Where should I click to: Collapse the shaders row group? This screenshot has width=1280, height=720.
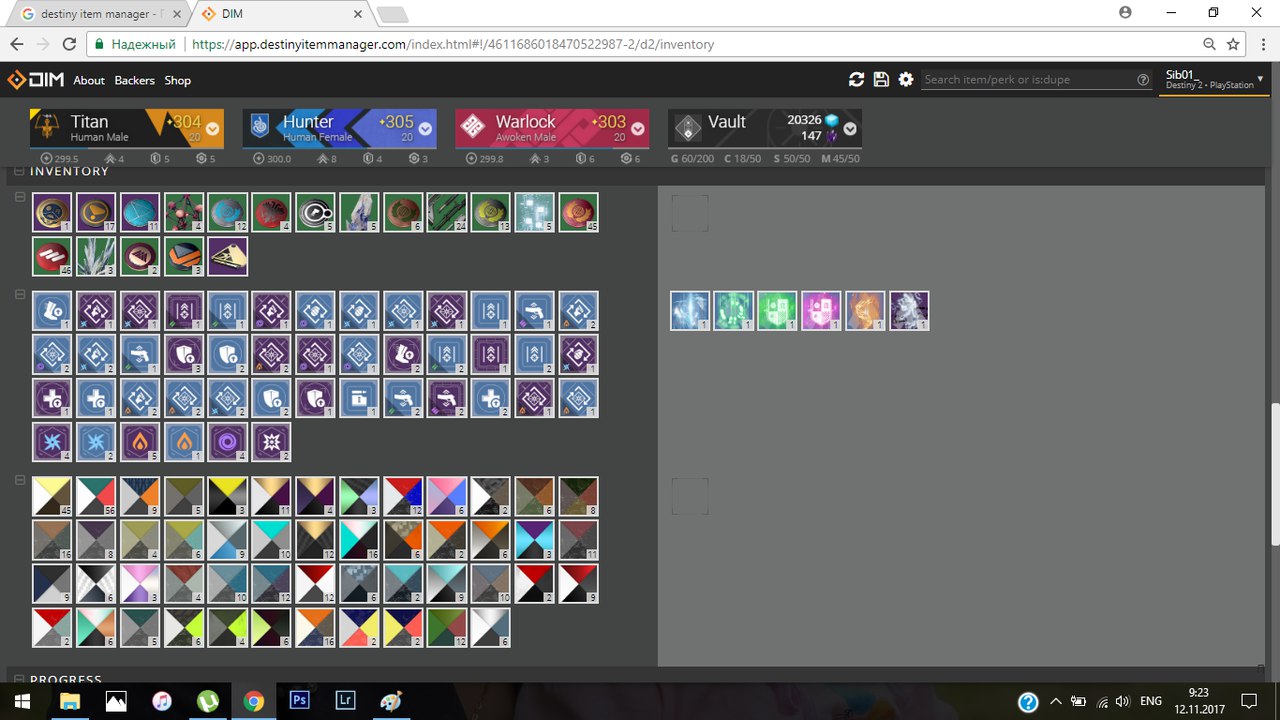tap(20, 480)
